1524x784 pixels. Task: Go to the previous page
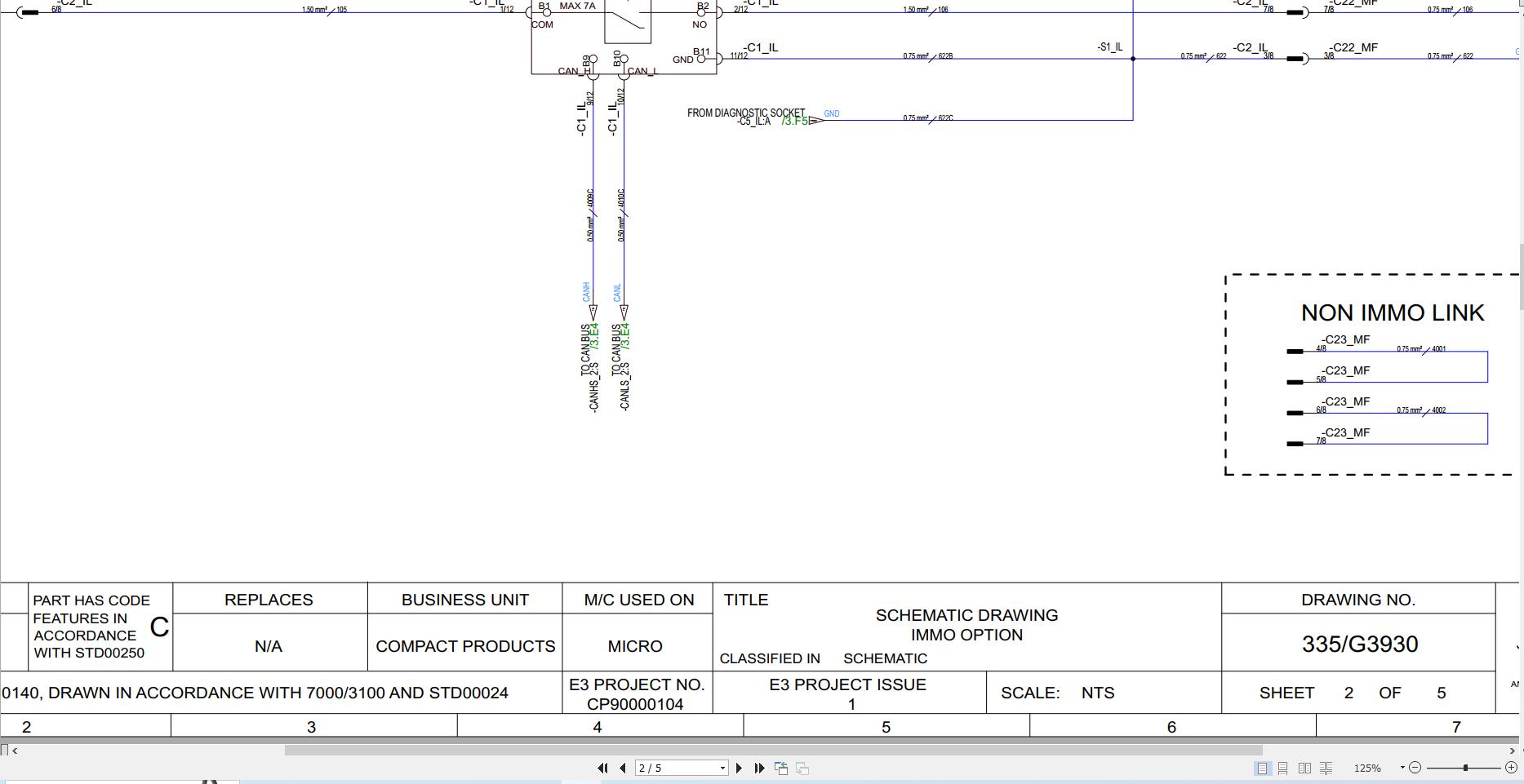tap(622, 768)
